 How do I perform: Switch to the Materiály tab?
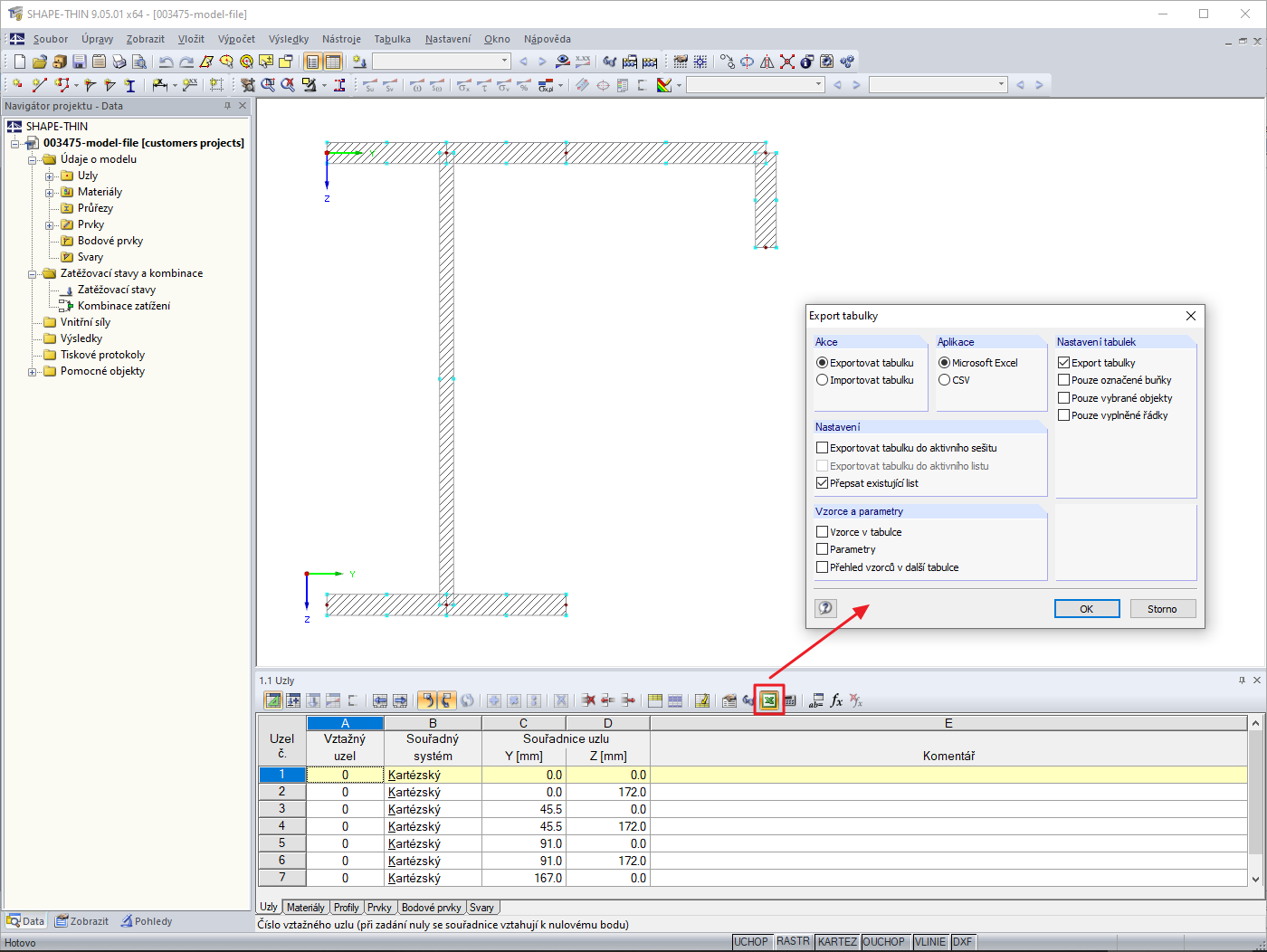(x=306, y=907)
